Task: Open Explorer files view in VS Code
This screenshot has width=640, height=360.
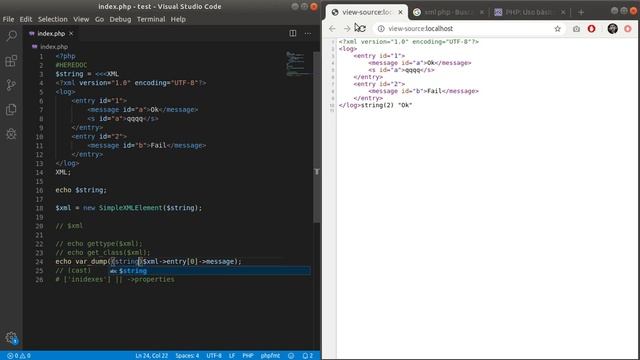Action: pyautogui.click(x=11, y=109)
